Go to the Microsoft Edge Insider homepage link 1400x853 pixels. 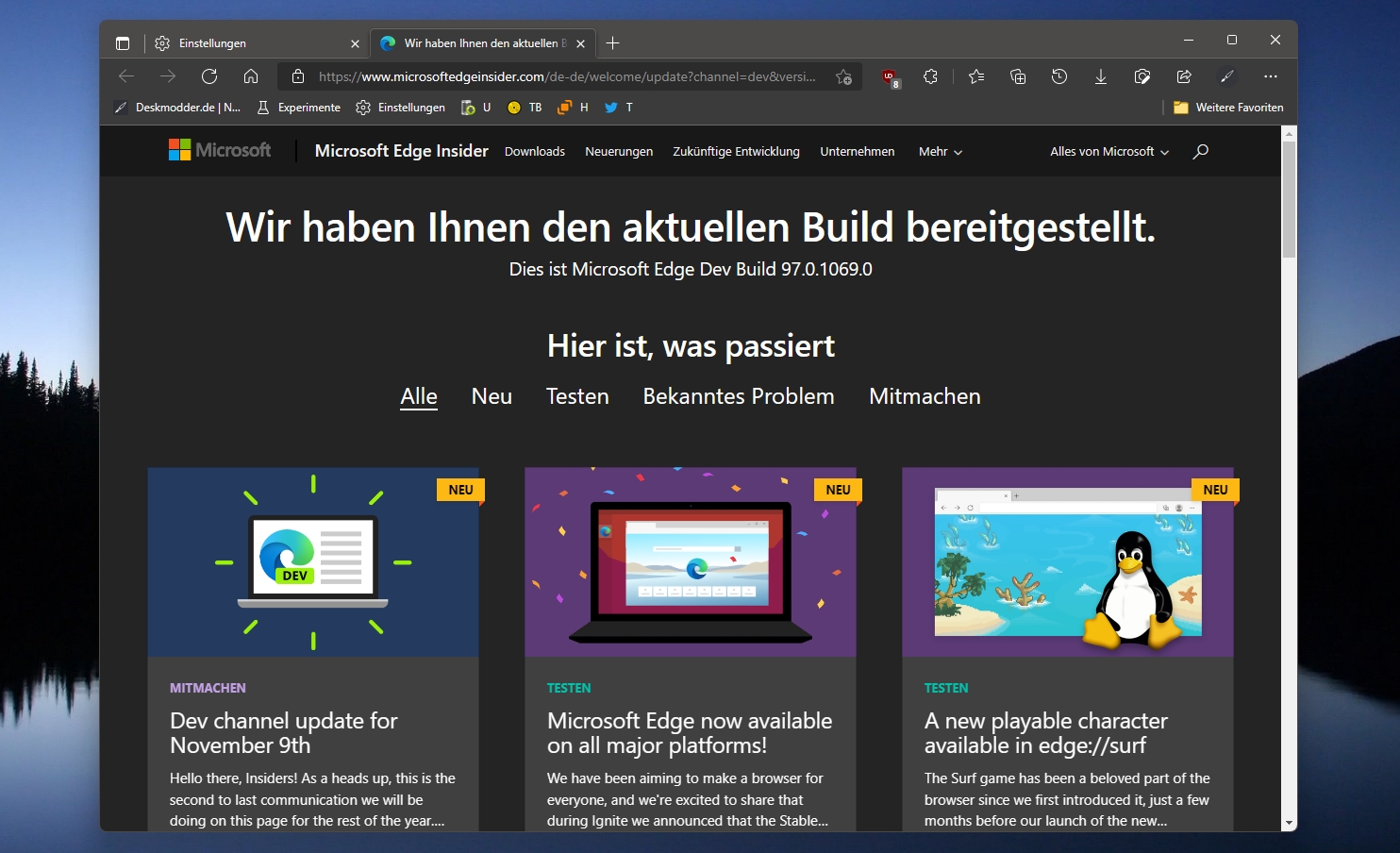tap(402, 151)
